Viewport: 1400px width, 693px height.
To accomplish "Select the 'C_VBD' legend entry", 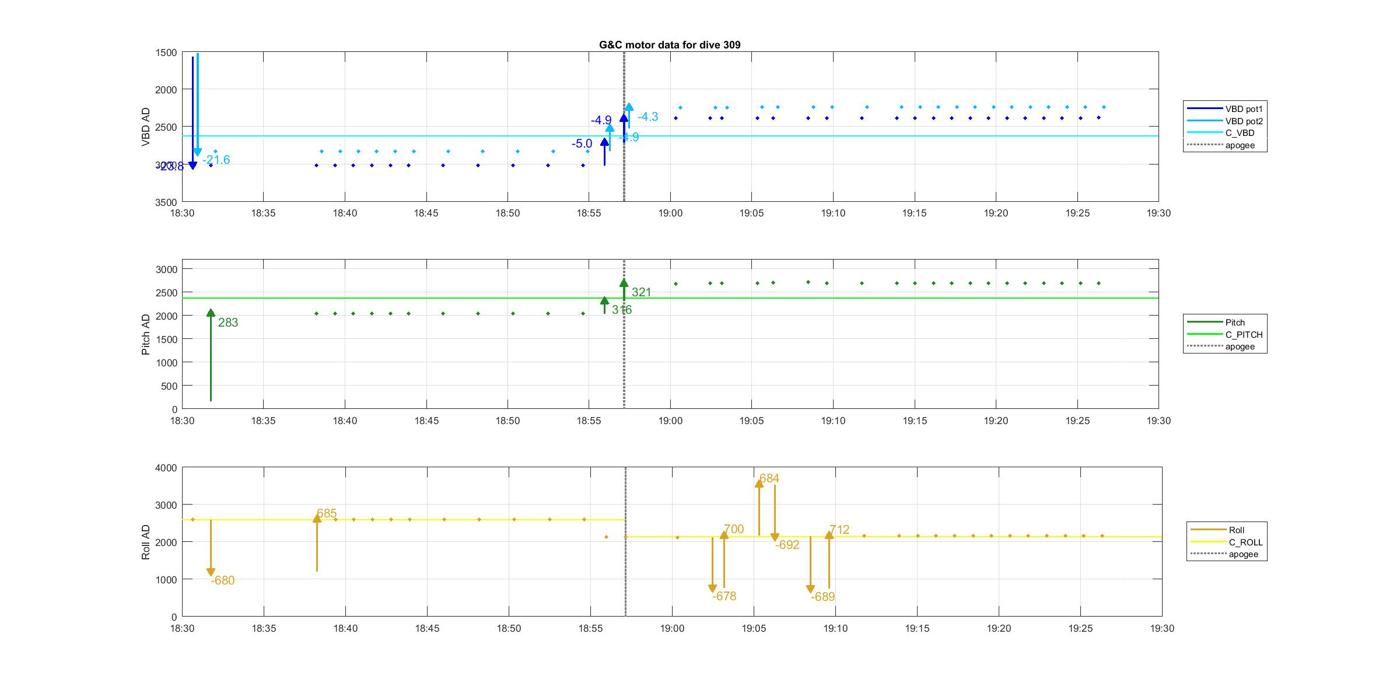I will (x=1220, y=133).
